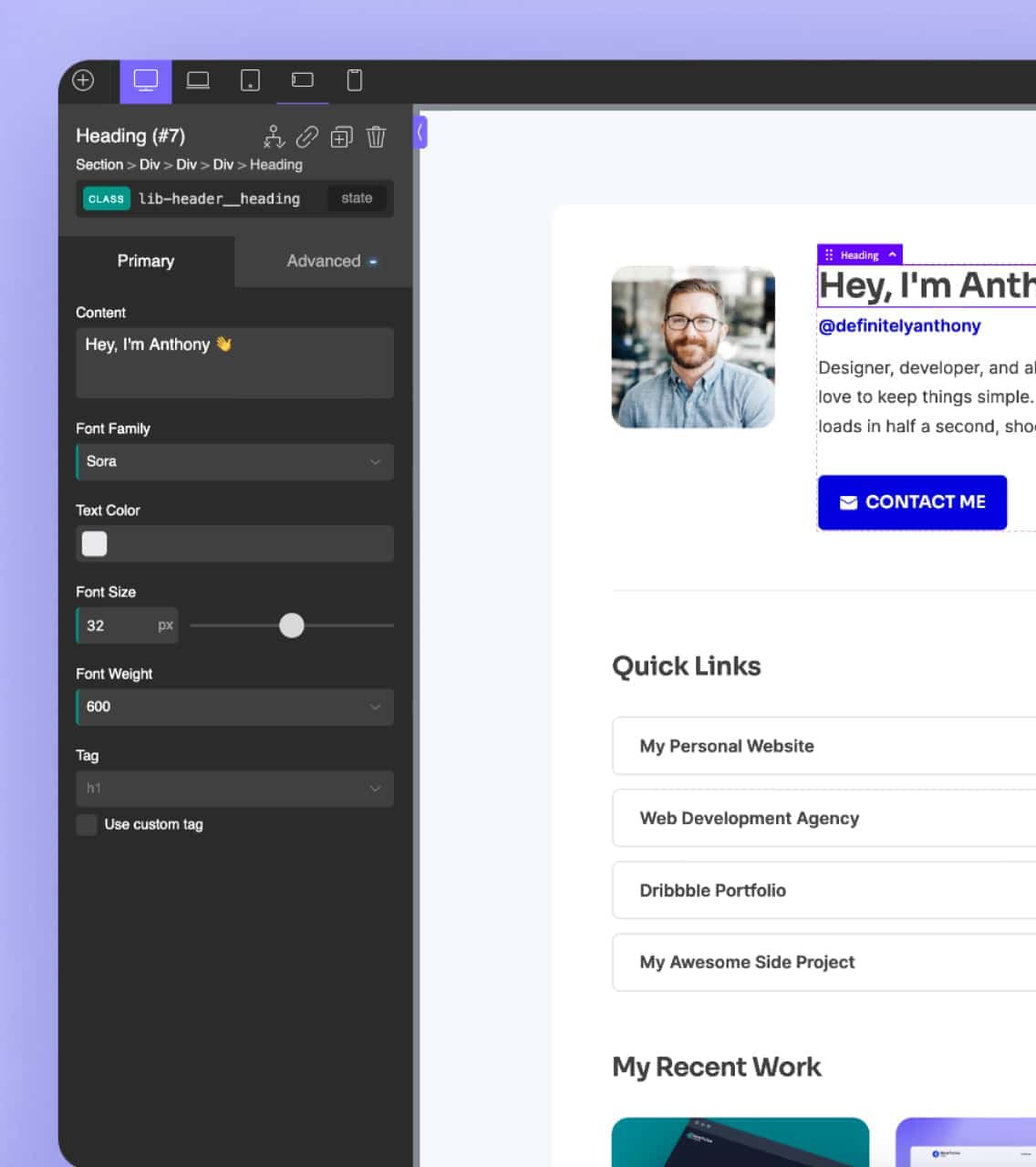The height and width of the screenshot is (1167, 1036).
Task: Switch to the Advanced tab
Action: (x=325, y=262)
